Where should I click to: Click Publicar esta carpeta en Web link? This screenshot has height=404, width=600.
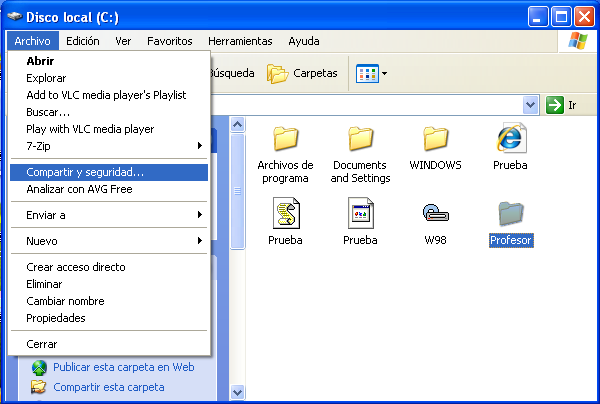click(x=123, y=367)
